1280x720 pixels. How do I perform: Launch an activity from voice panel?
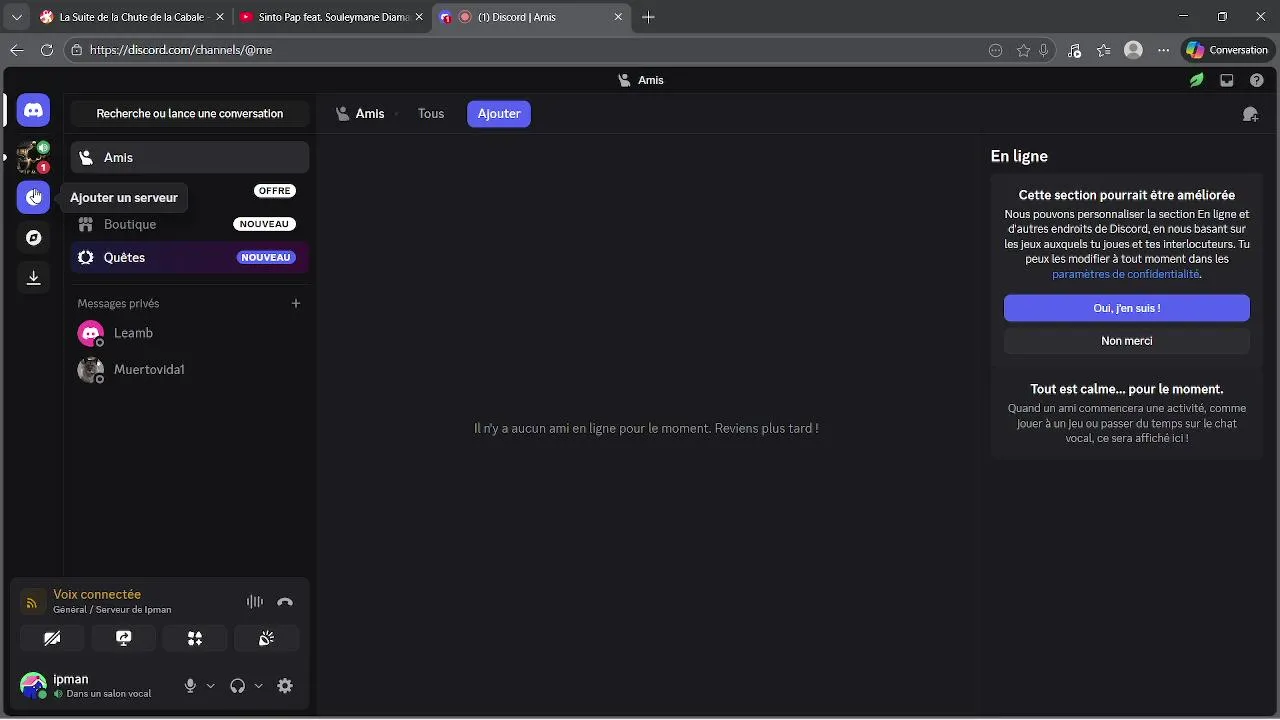[195, 638]
